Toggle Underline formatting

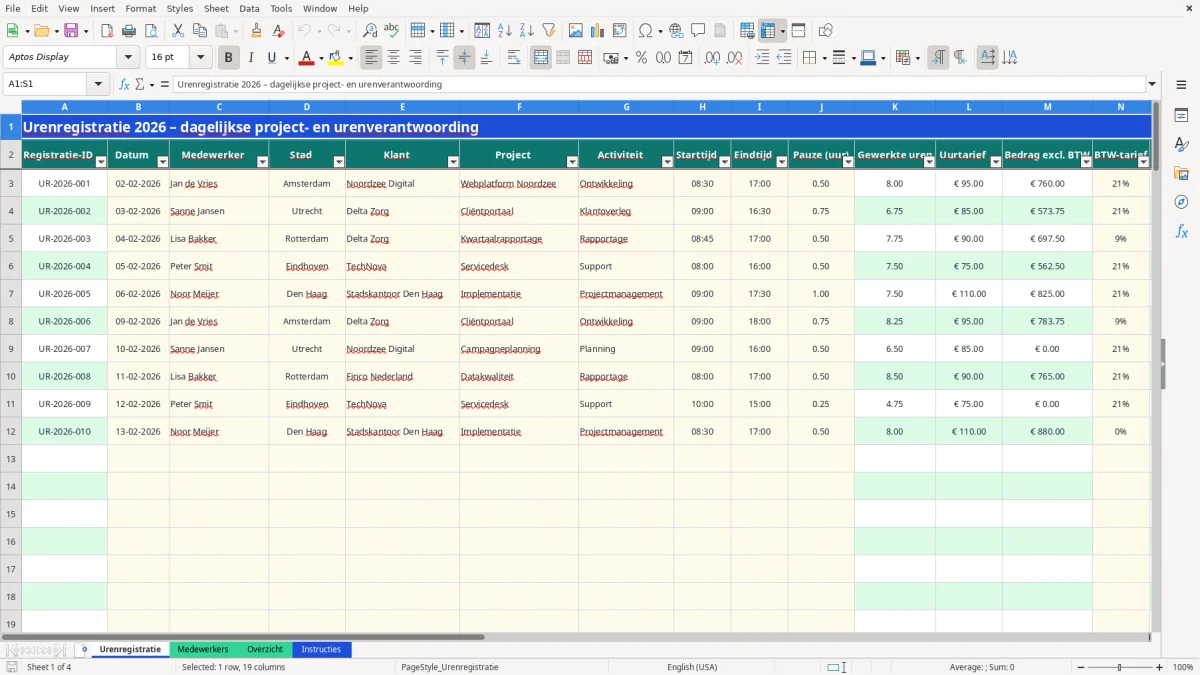click(x=271, y=58)
